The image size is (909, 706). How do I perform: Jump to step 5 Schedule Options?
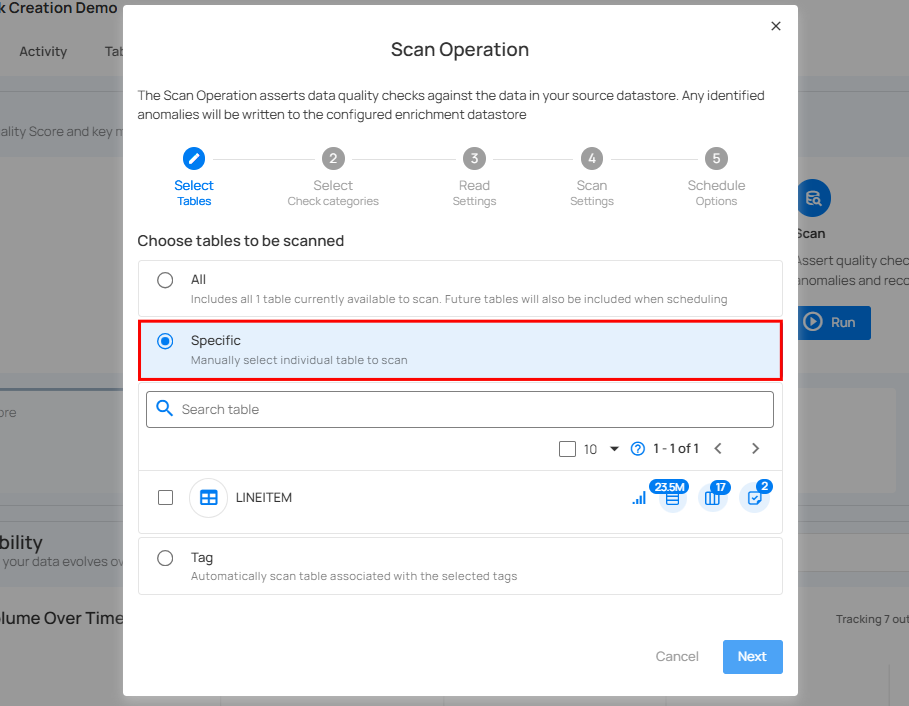pos(716,158)
